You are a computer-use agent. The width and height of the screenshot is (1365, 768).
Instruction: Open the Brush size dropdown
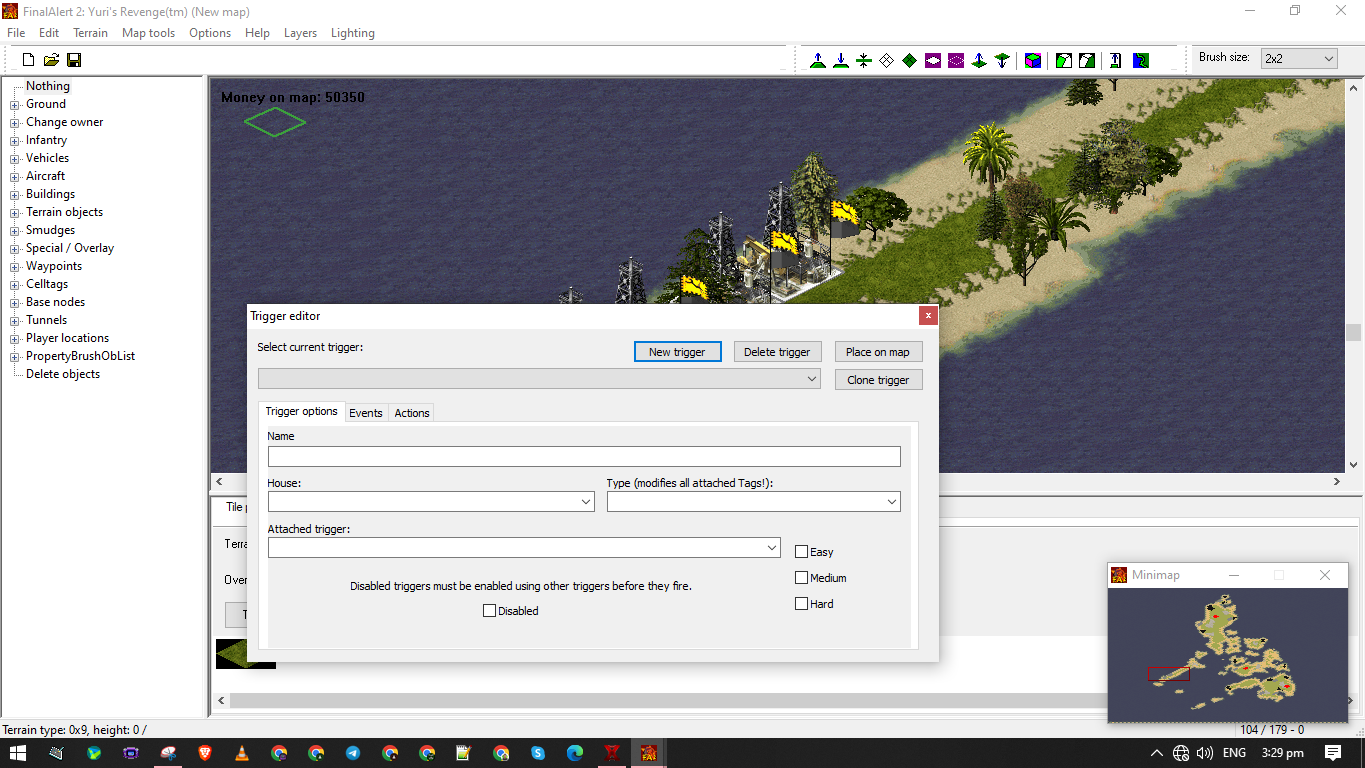point(1299,58)
